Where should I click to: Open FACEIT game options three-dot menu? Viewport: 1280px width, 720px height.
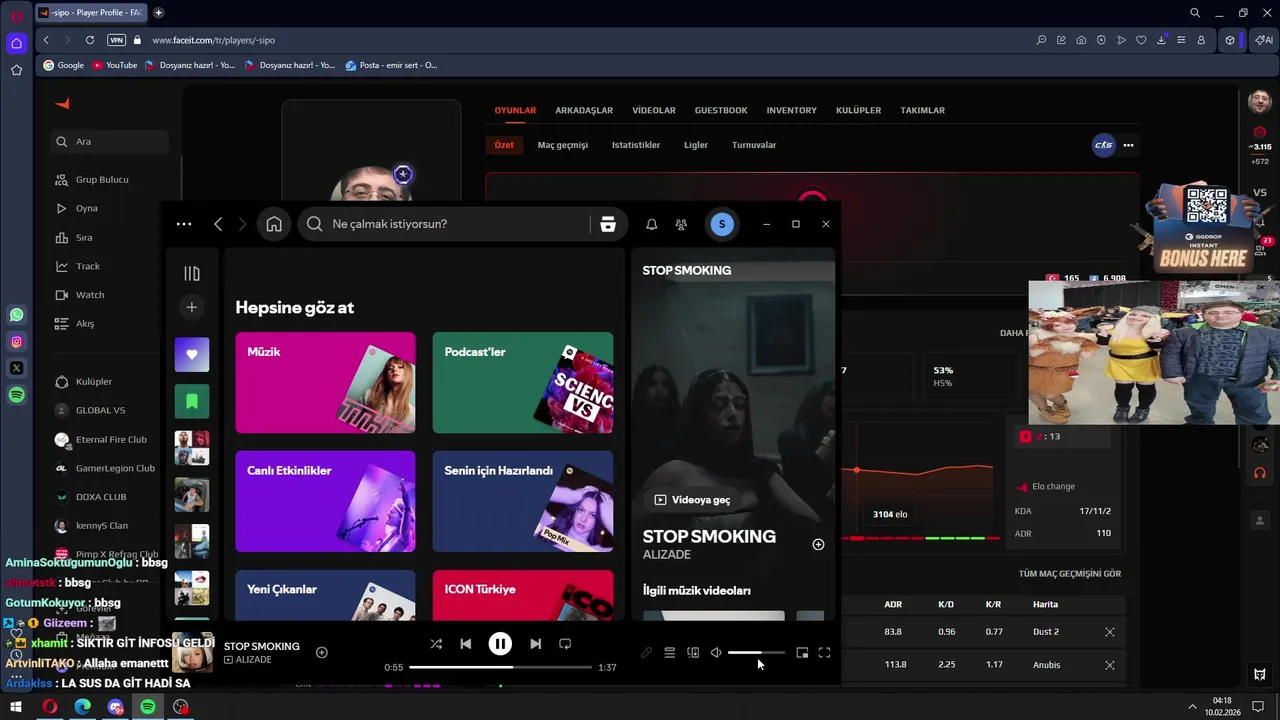[x=1128, y=145]
